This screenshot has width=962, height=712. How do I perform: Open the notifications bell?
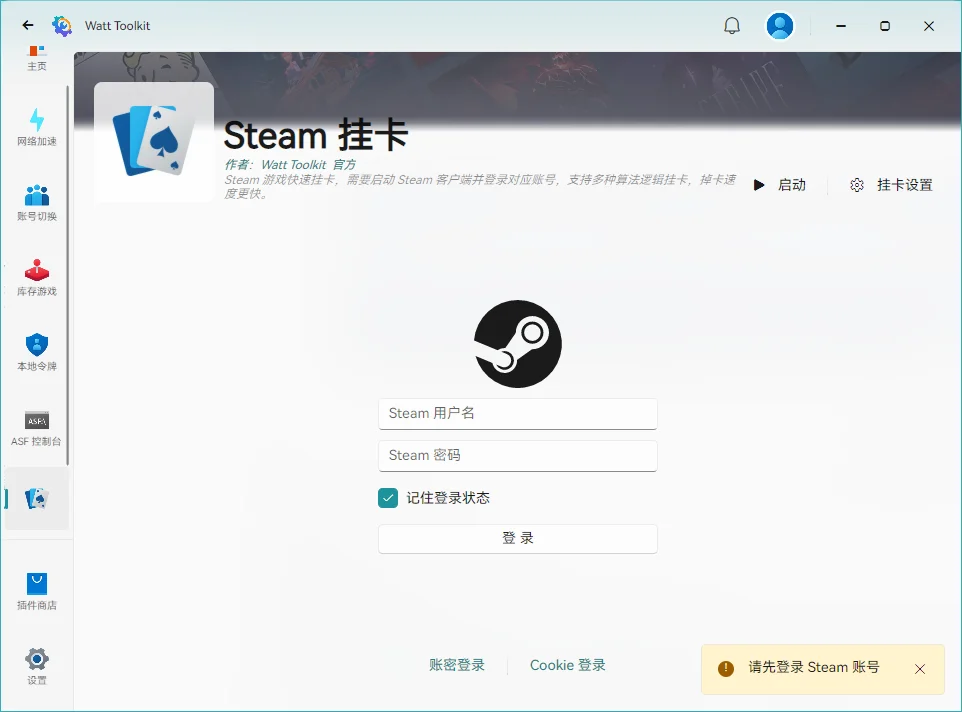click(731, 26)
